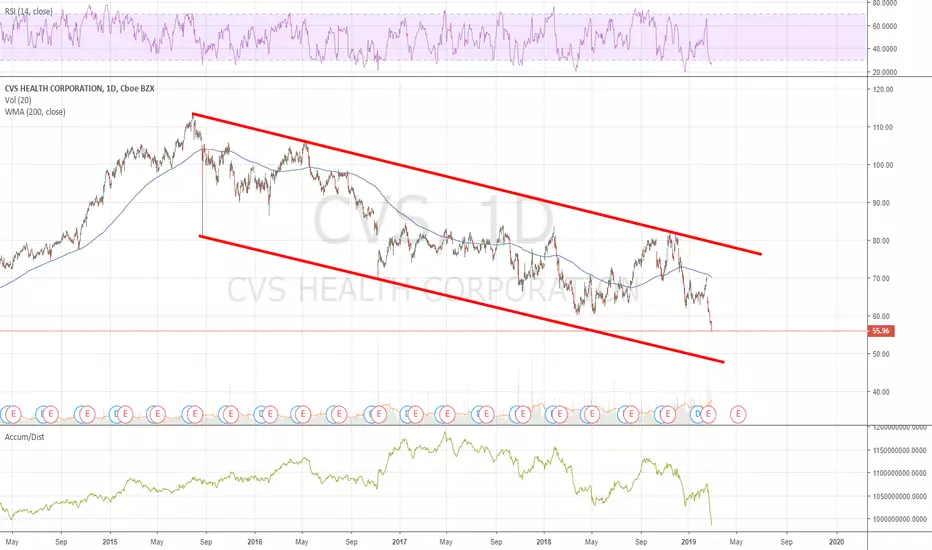Open the dividend D marker just after 2019
The height and width of the screenshot is (550, 932).
(x=697, y=413)
